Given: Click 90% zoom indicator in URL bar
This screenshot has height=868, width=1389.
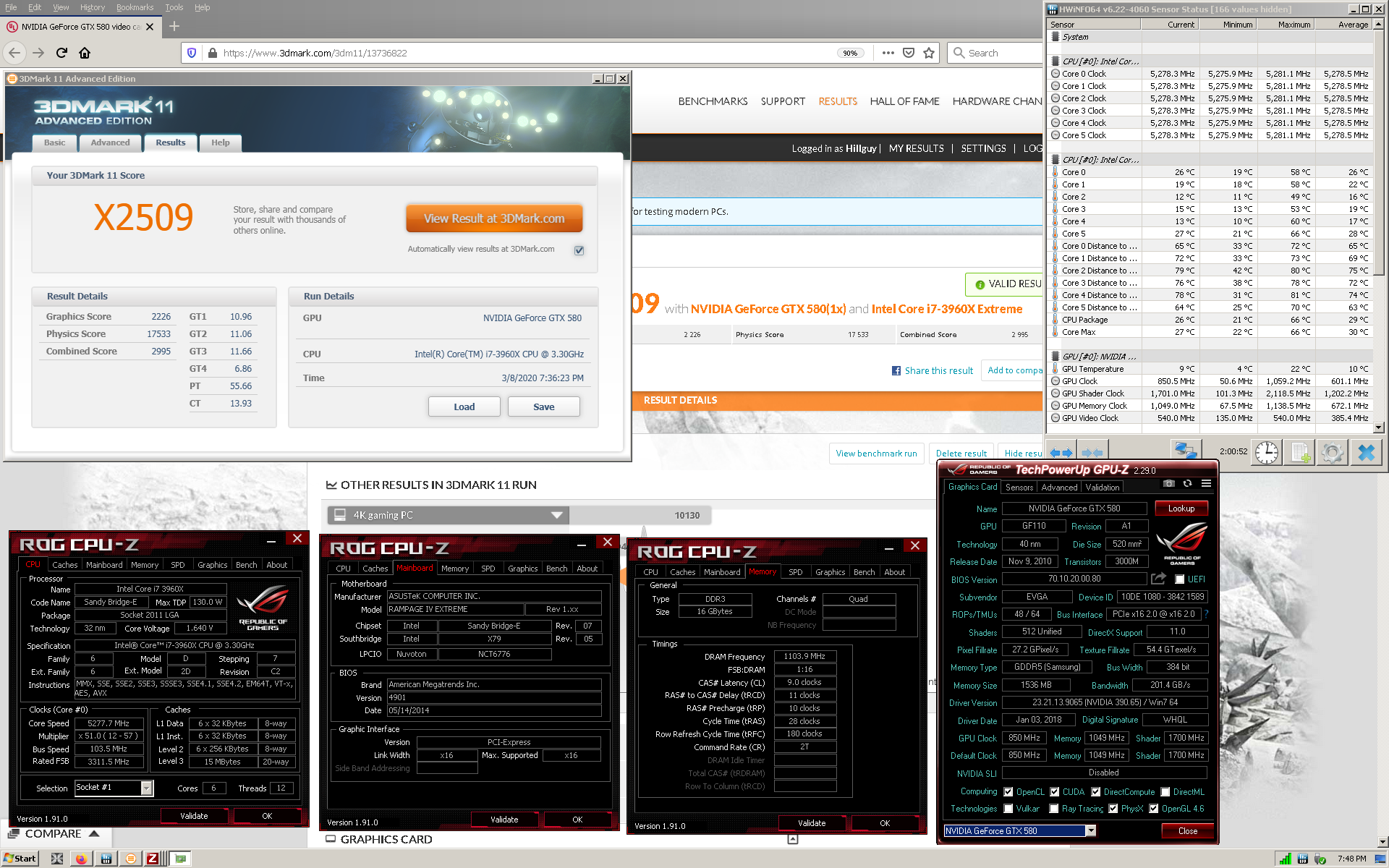Looking at the screenshot, I should click(850, 53).
